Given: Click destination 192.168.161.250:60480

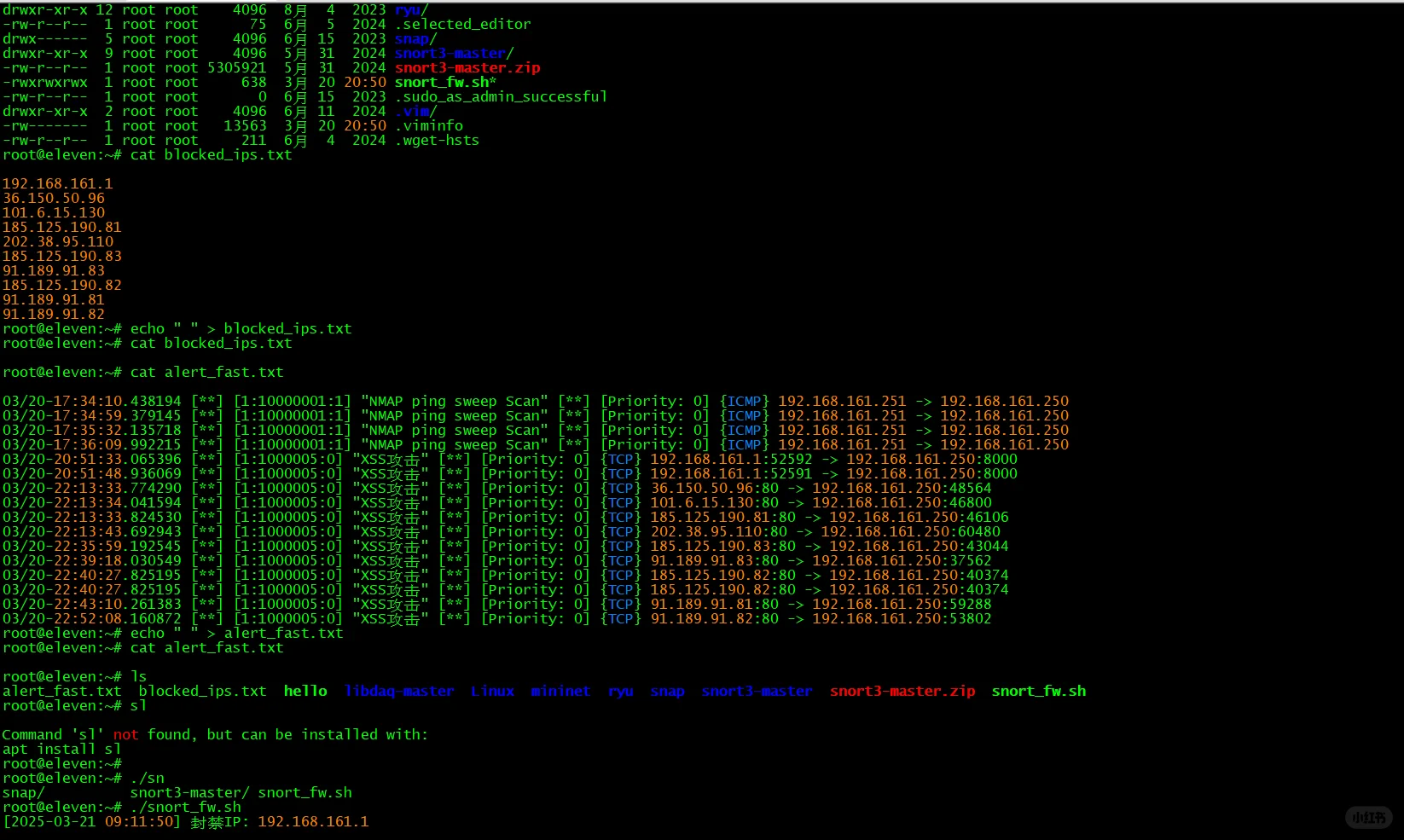Looking at the screenshot, I should coord(910,531).
